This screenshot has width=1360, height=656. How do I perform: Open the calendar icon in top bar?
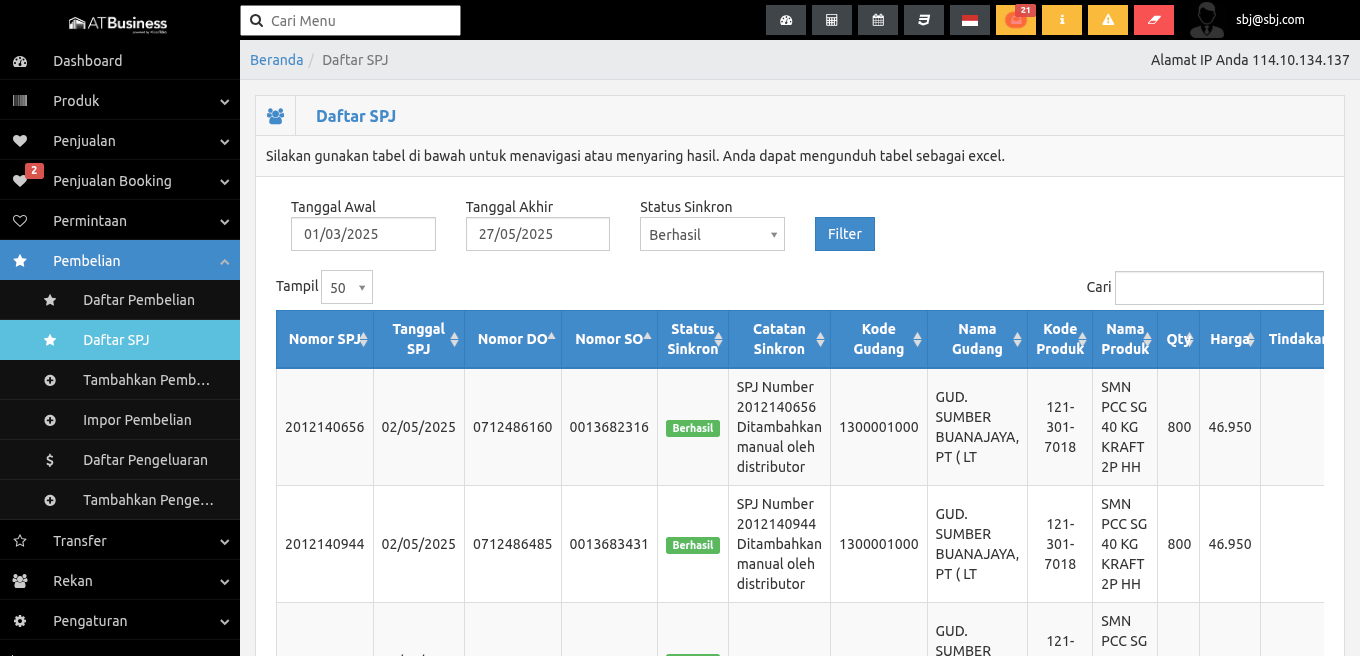pyautogui.click(x=878, y=20)
